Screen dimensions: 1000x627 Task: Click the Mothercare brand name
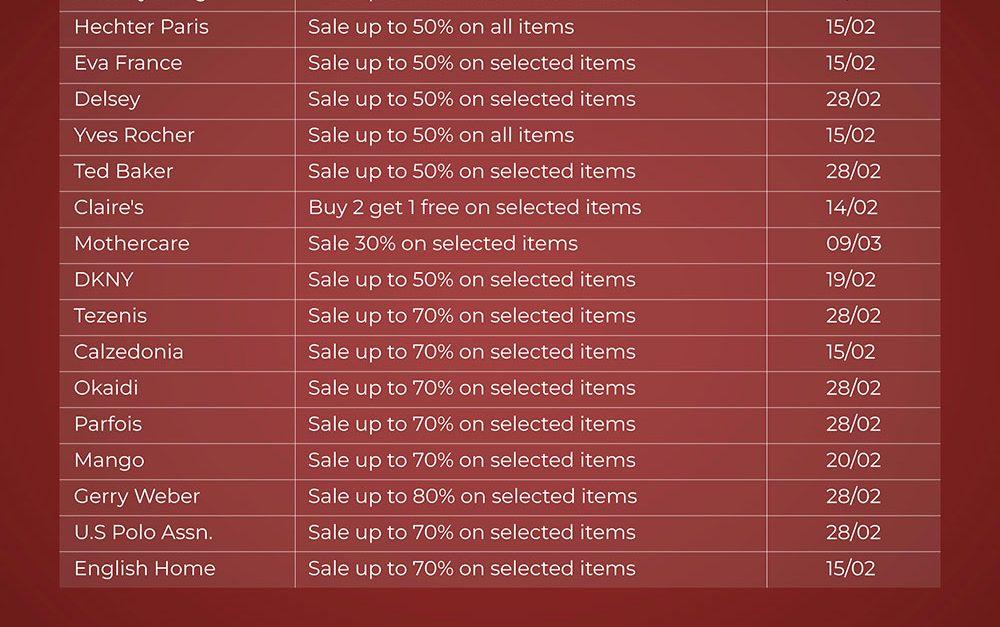click(131, 243)
